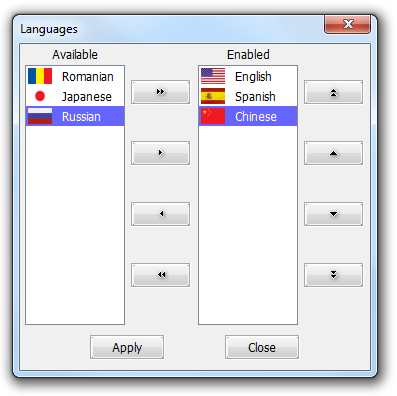Click the Spanish flag icon
This screenshot has width=397, height=396.
point(213,96)
